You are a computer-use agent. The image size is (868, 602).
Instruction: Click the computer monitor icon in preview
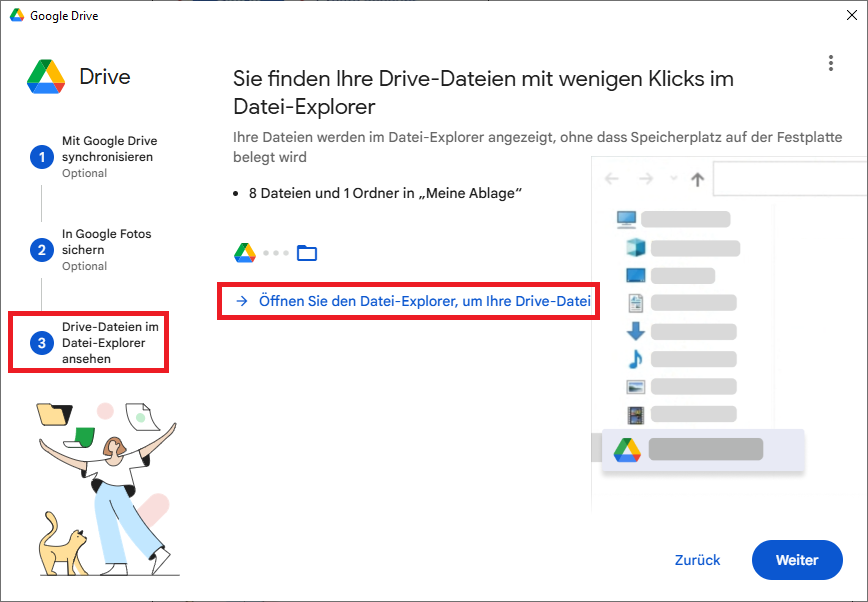[627, 219]
